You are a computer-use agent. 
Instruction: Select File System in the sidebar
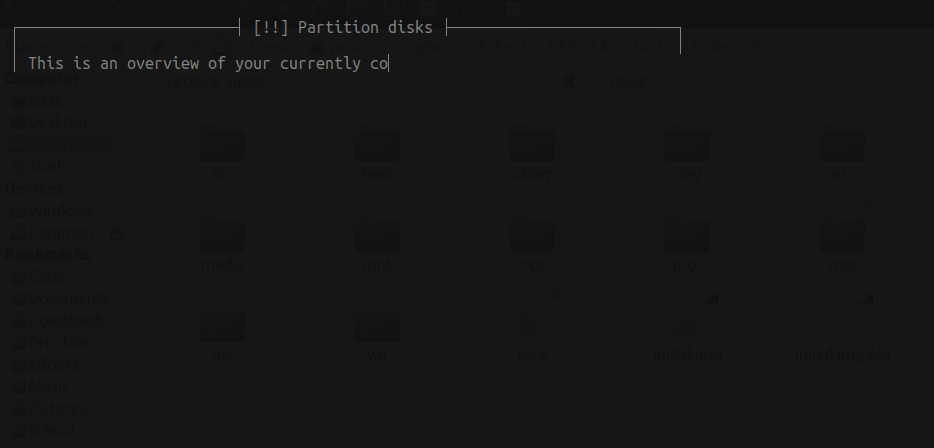click(x=69, y=144)
